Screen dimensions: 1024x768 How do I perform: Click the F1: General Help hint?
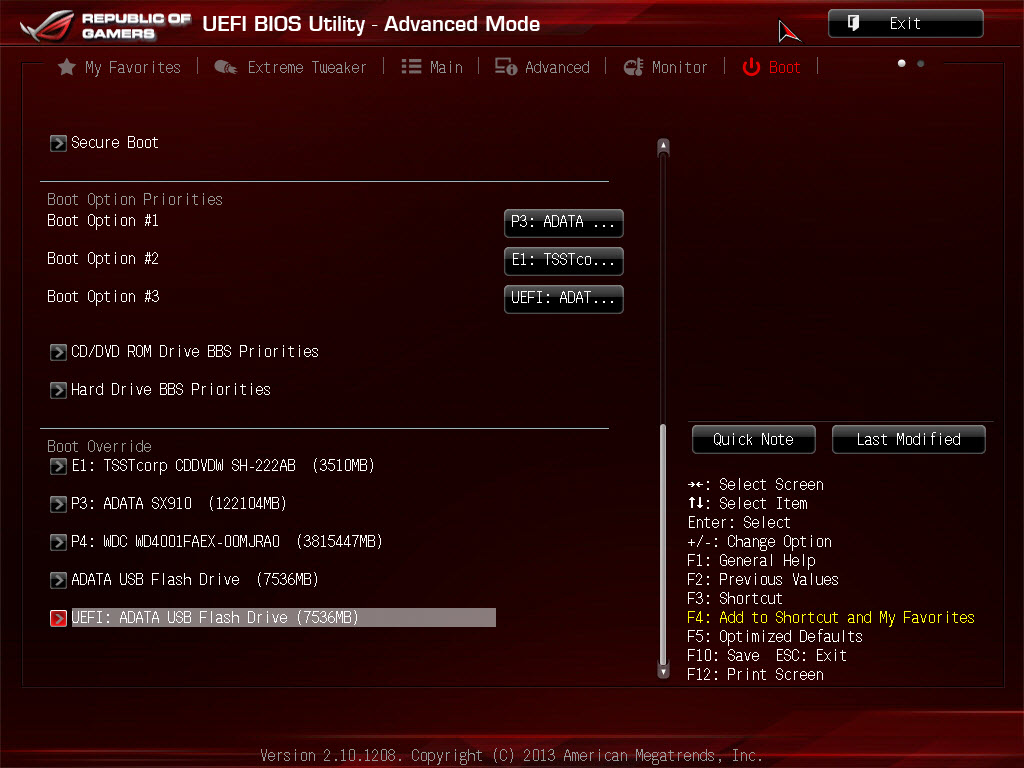(x=751, y=561)
